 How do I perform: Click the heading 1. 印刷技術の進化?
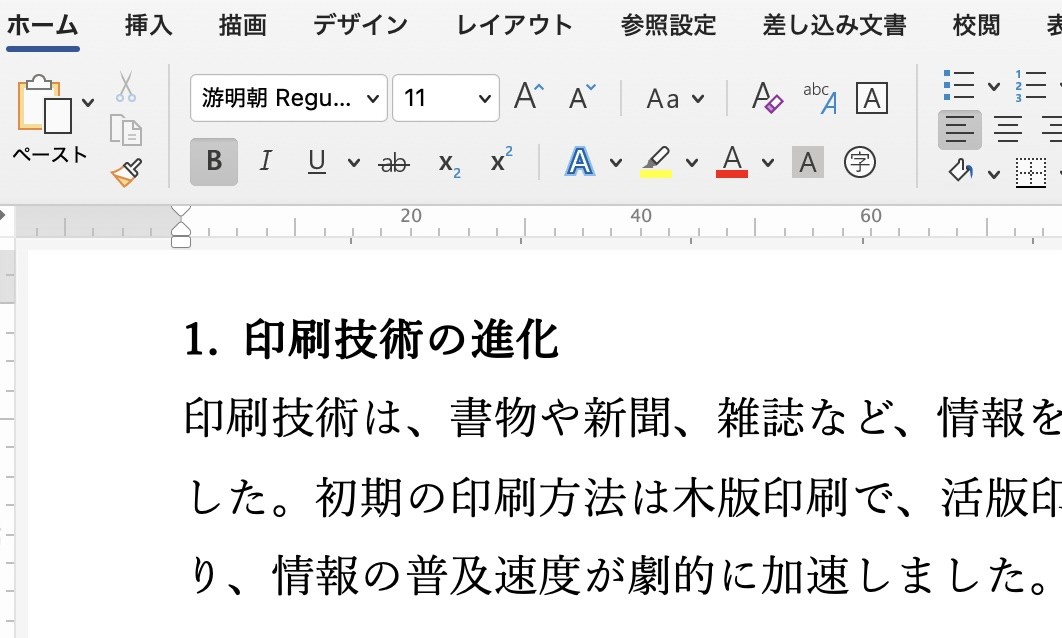(371, 339)
